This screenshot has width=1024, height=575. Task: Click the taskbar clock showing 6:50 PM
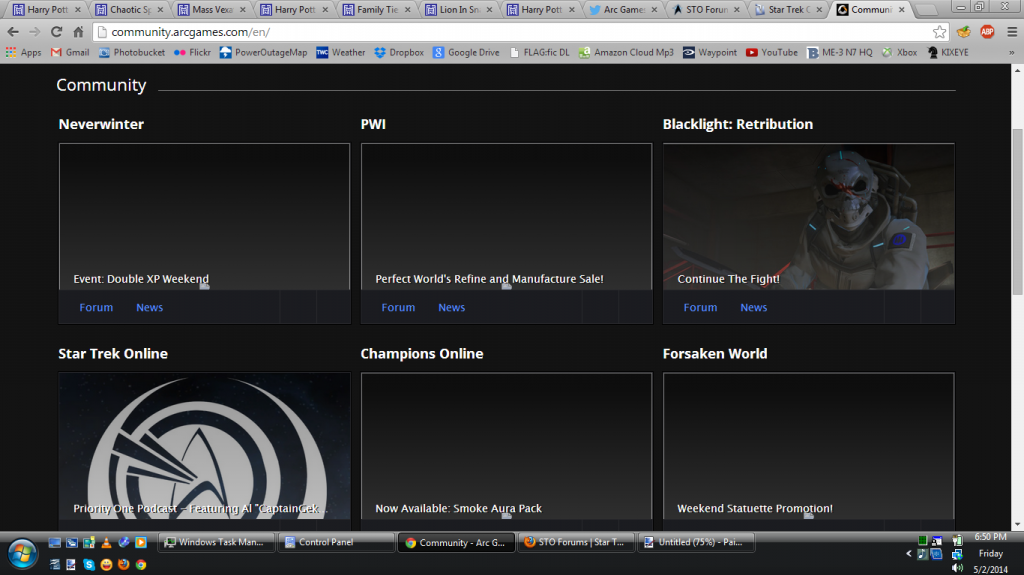tap(990, 537)
